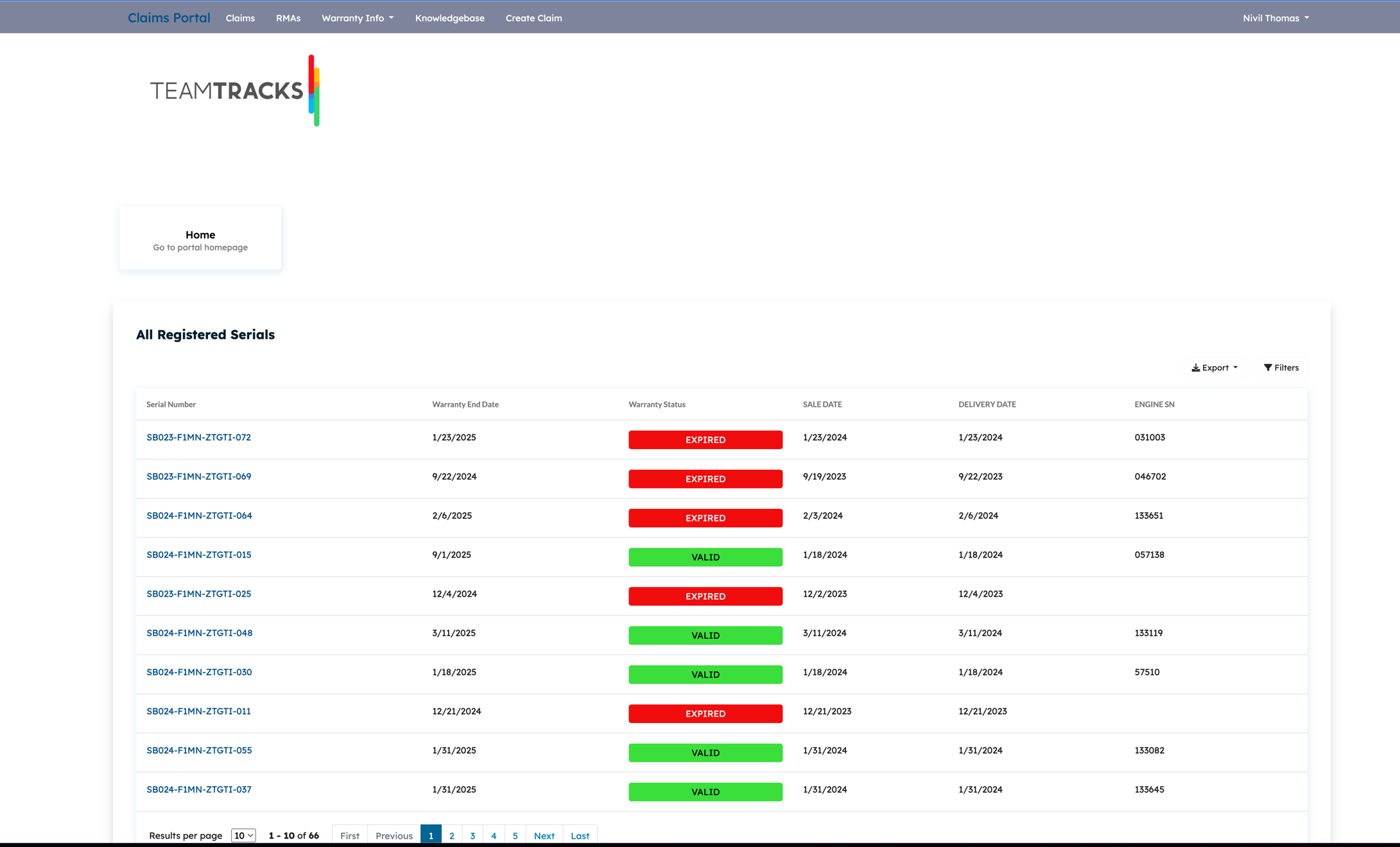Sort by Serial Number column header
This screenshot has width=1400, height=847.
point(171,404)
